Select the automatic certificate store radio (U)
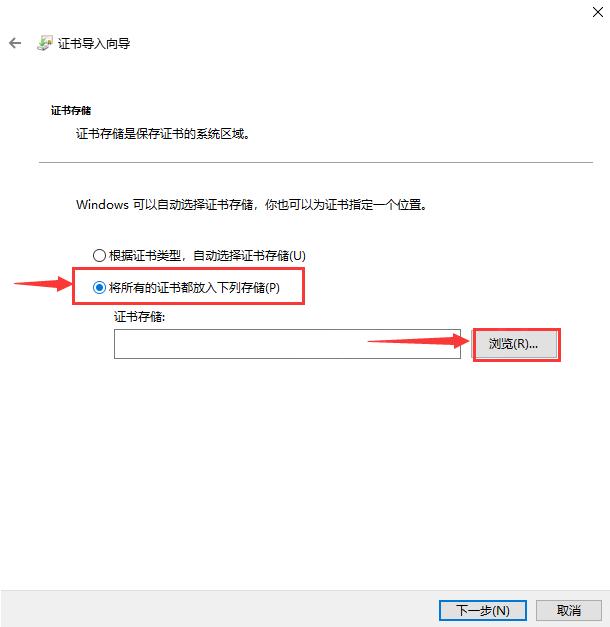 (x=99, y=255)
